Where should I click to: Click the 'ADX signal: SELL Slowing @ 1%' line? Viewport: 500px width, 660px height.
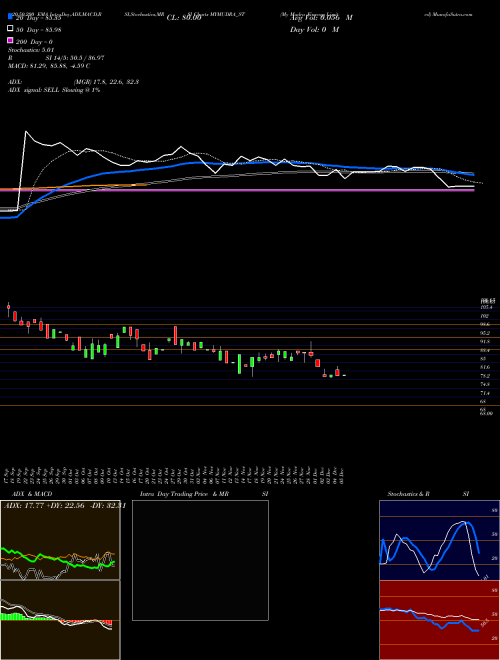pyautogui.click(x=54, y=90)
